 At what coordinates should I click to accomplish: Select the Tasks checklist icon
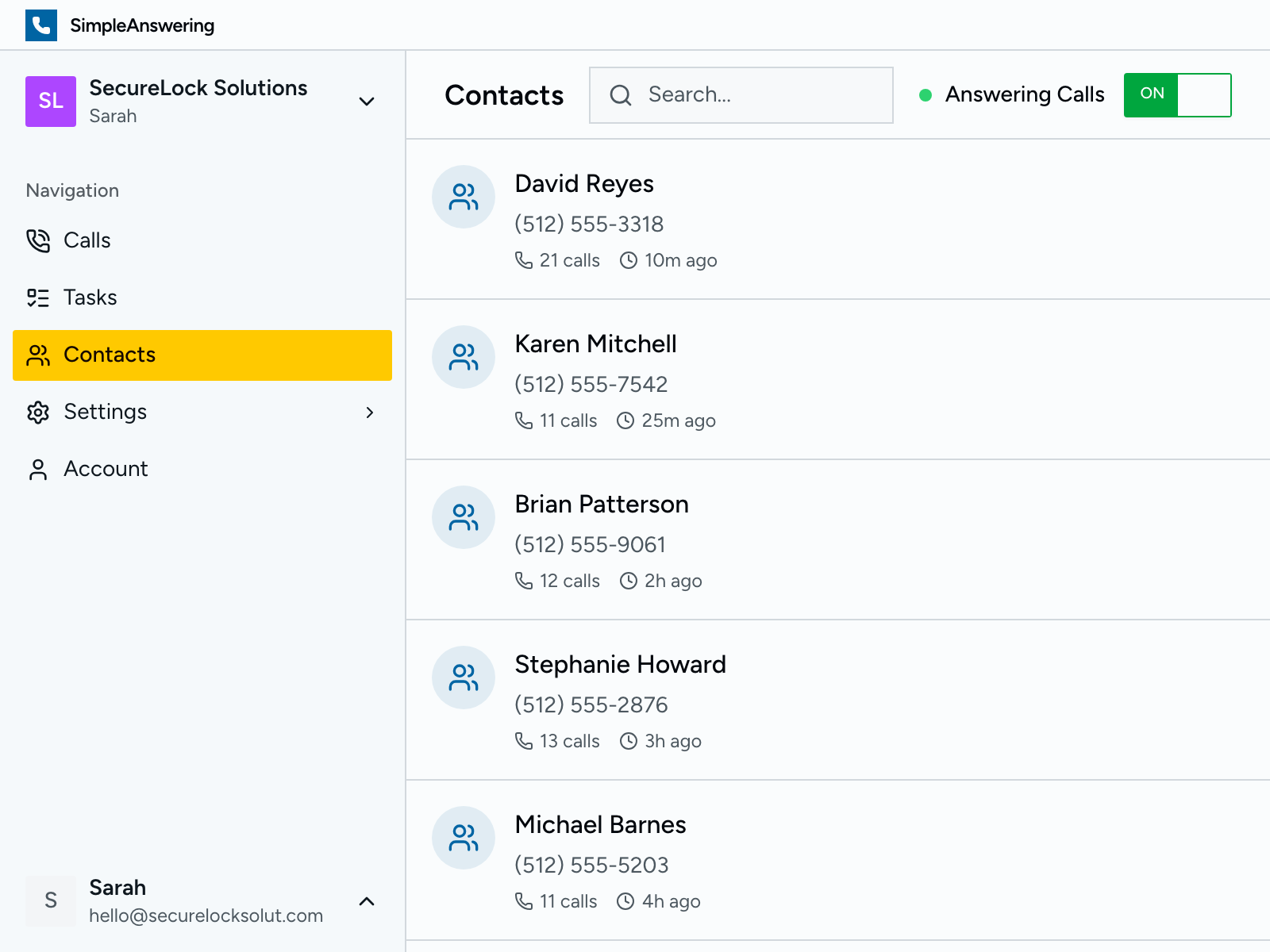(x=37, y=297)
